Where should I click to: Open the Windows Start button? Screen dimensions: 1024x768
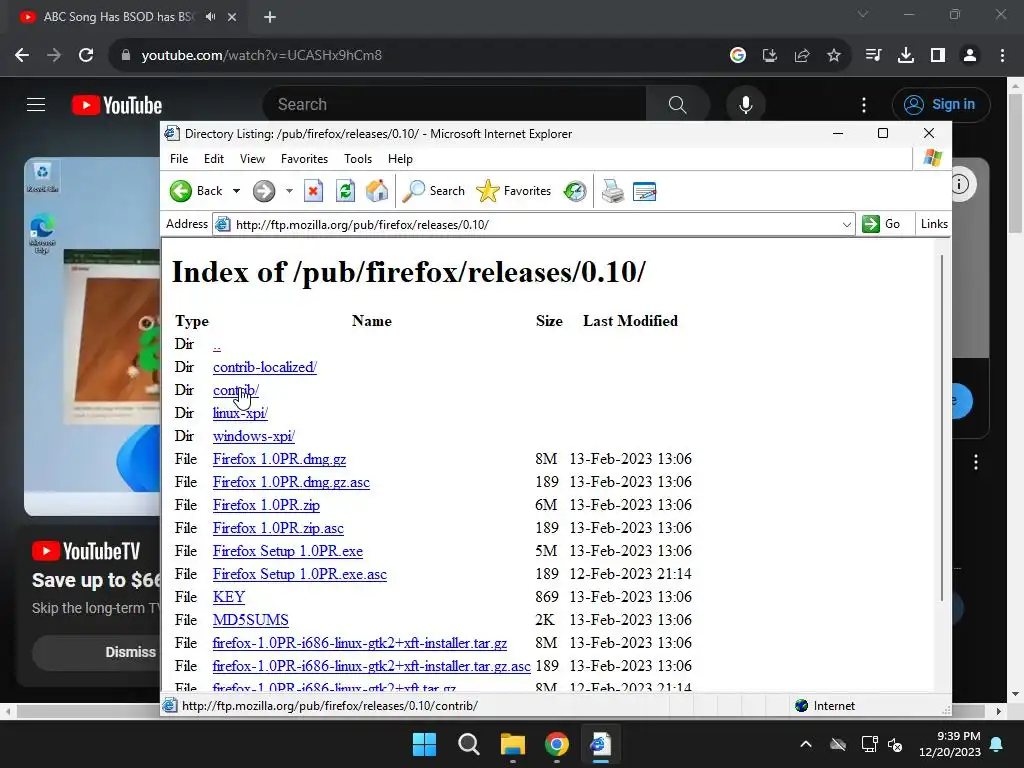coord(424,744)
